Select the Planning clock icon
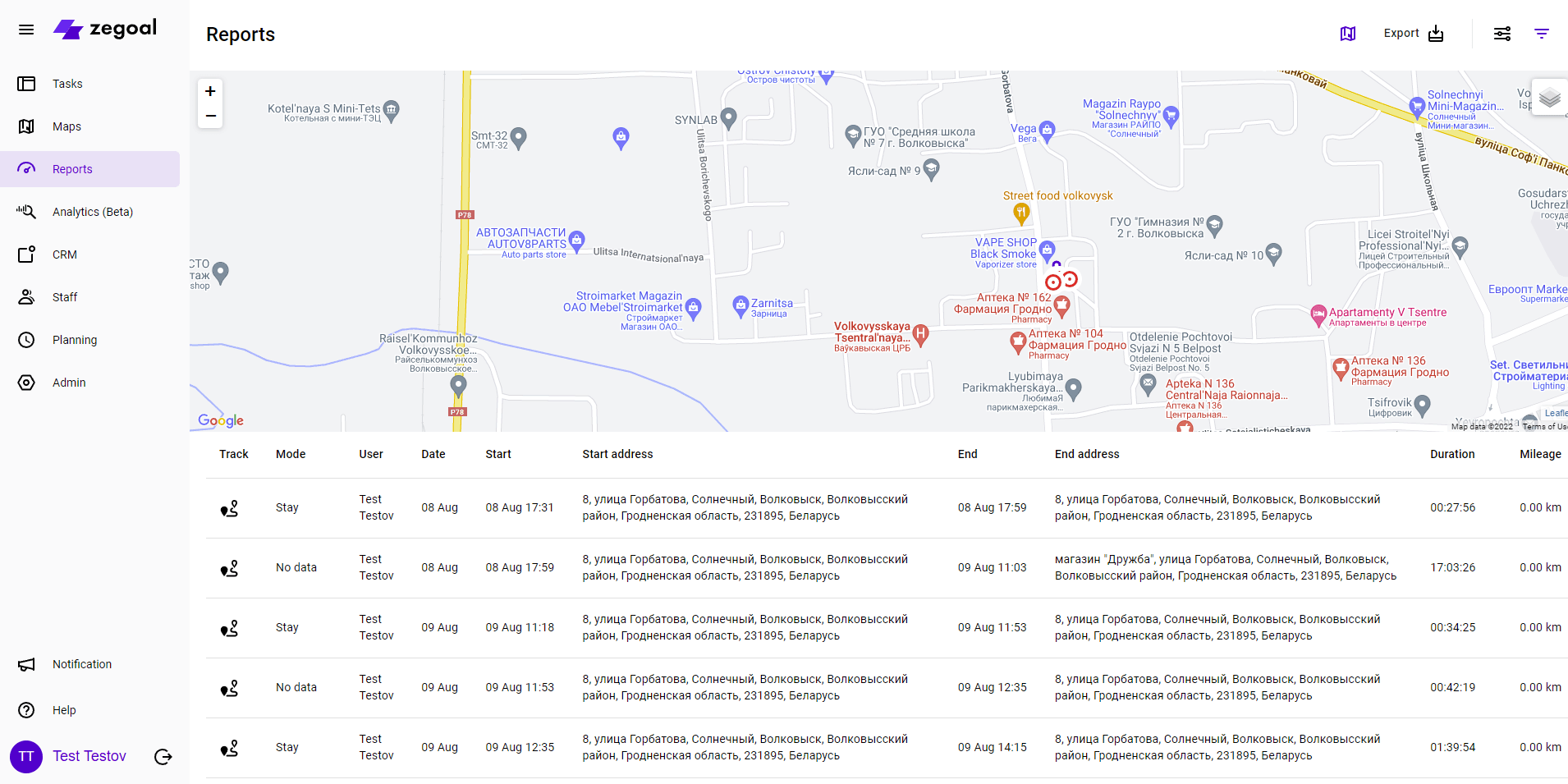 tap(26, 340)
